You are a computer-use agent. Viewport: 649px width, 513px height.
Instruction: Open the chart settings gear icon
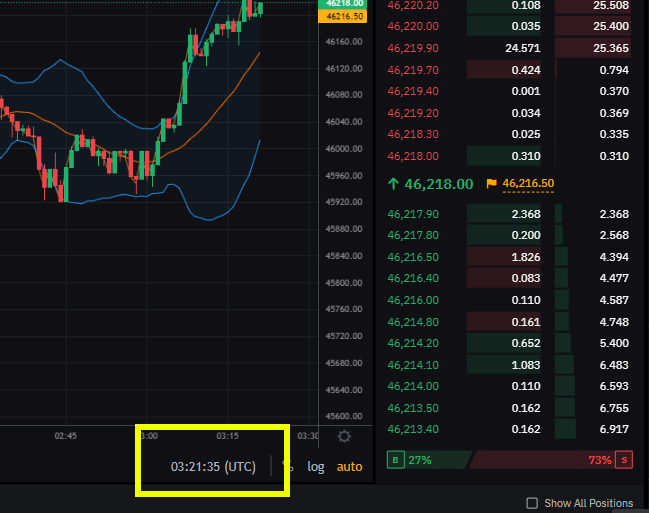345,436
